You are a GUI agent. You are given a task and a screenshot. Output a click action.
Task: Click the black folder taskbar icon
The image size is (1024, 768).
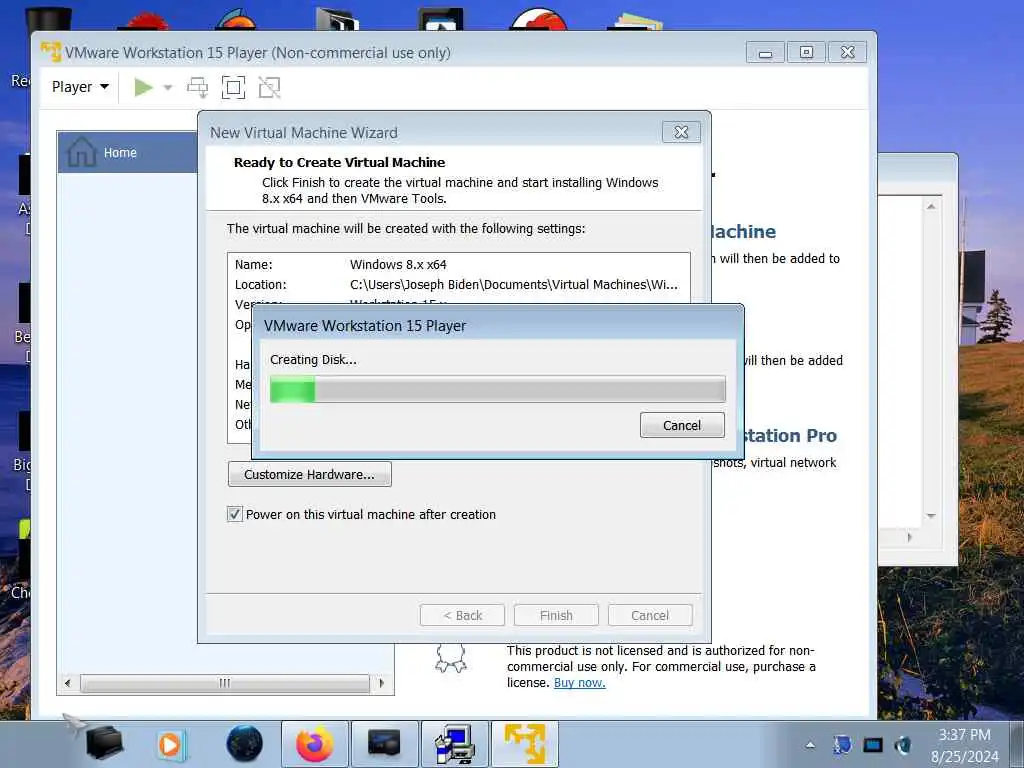[x=103, y=743]
